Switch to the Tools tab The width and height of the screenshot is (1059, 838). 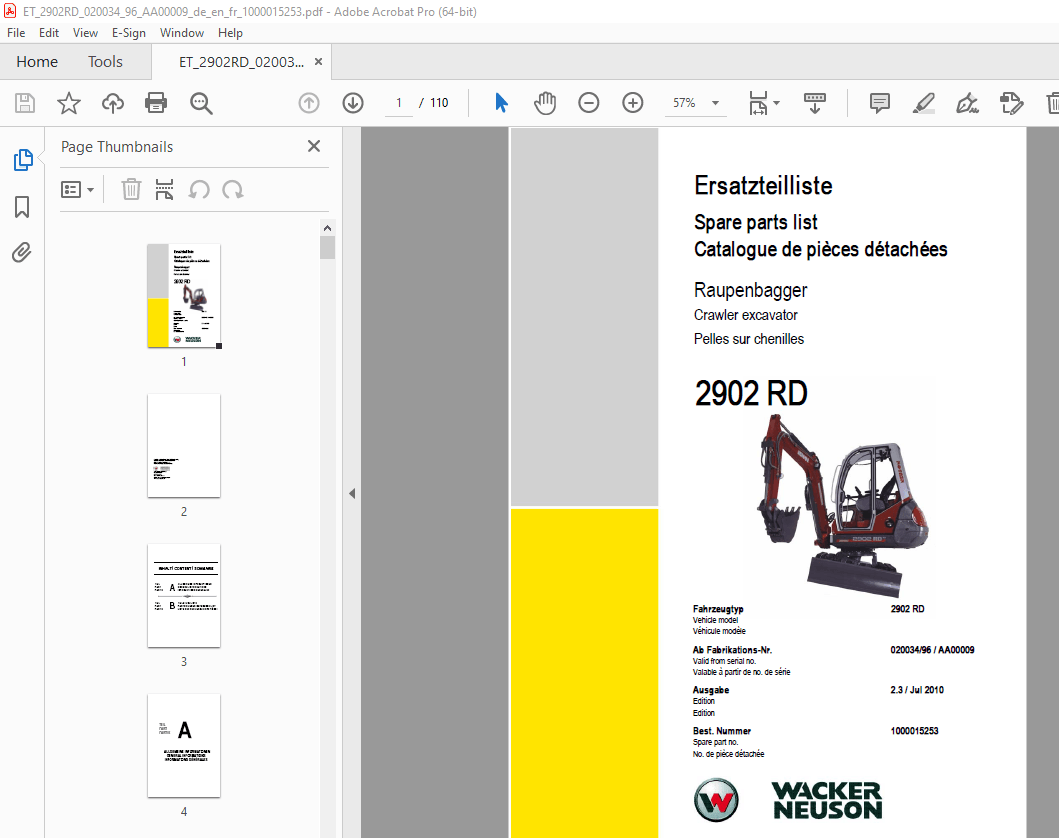click(x=104, y=61)
